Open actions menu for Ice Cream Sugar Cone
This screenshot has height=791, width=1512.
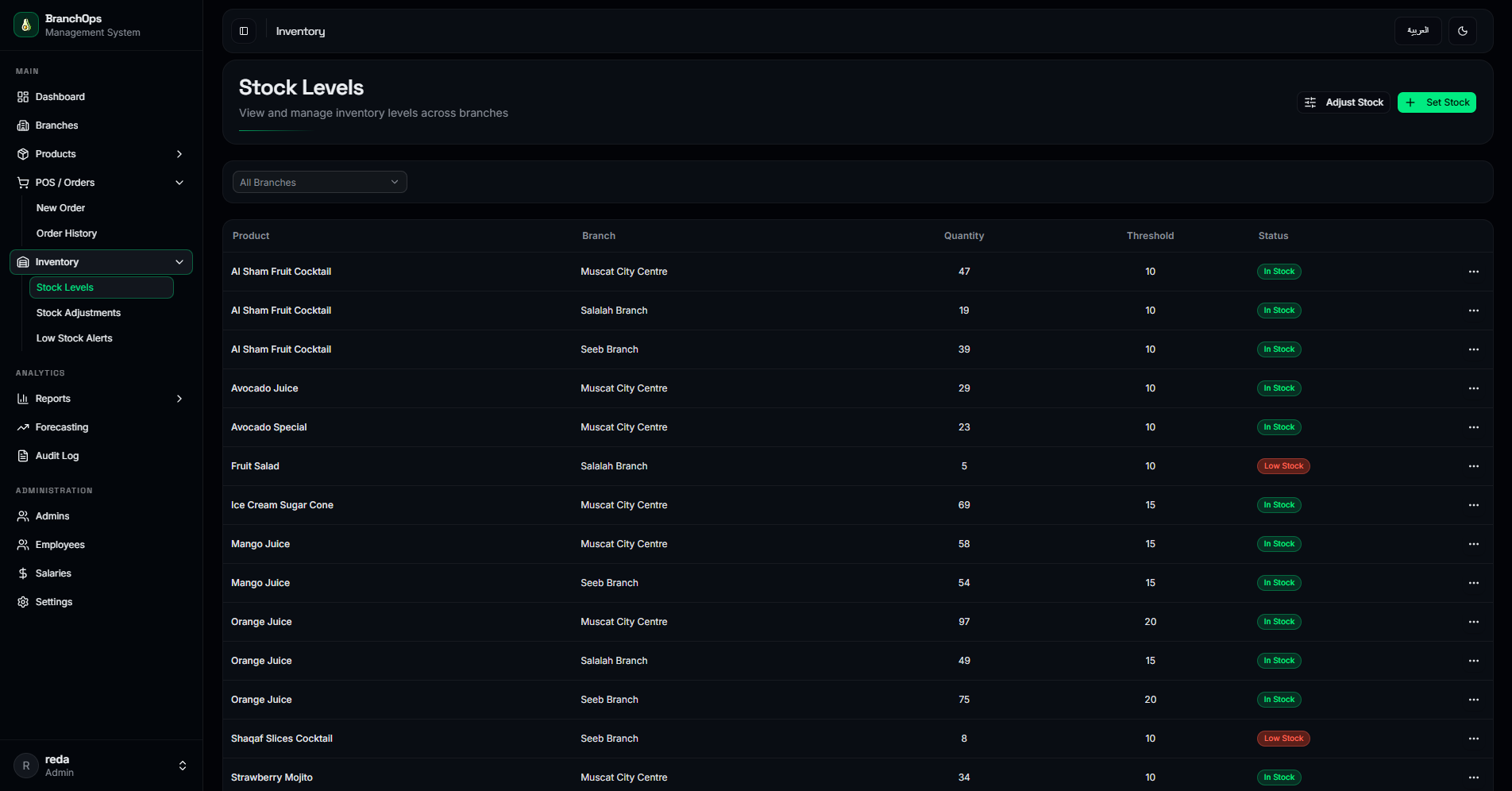1474,505
